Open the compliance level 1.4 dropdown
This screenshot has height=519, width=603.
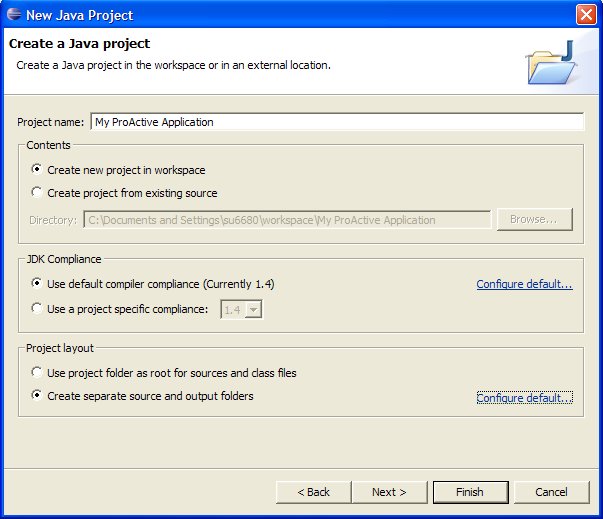coord(253,310)
